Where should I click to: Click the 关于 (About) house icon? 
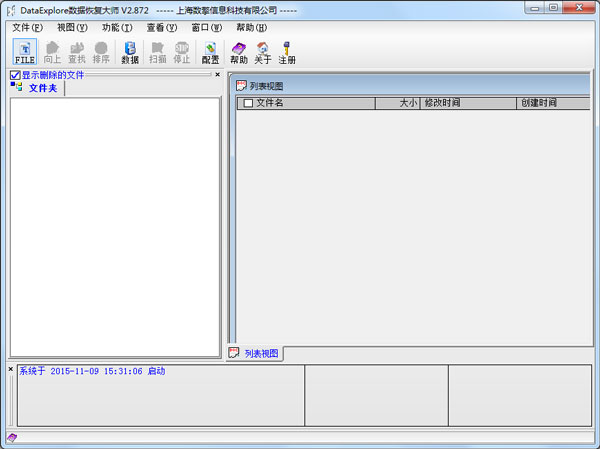pos(263,52)
